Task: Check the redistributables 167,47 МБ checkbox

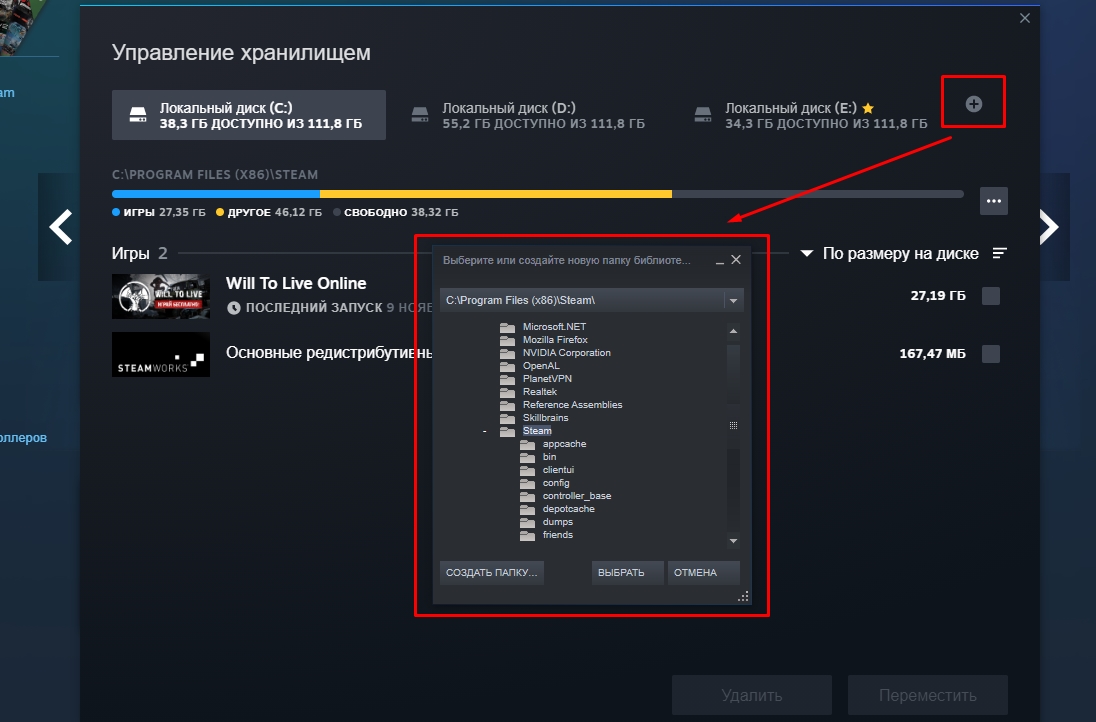Action: [990, 354]
